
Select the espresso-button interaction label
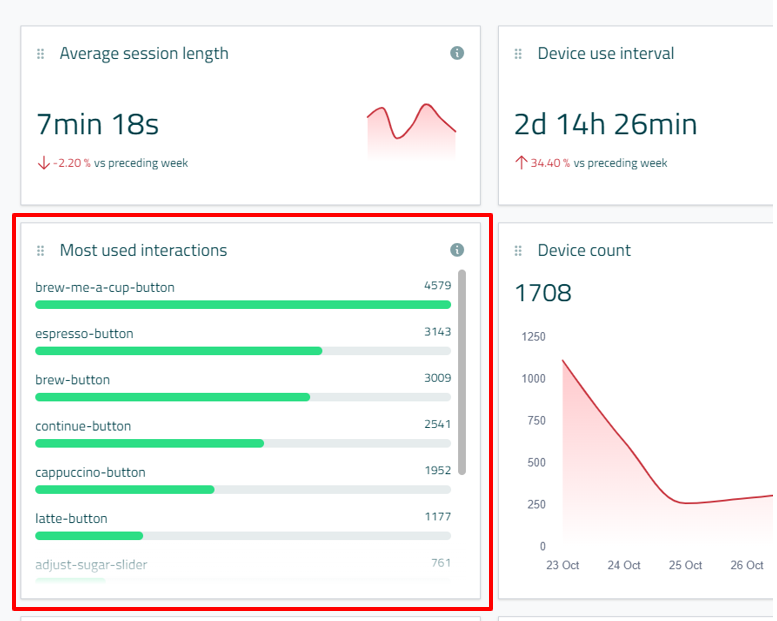pyautogui.click(x=84, y=334)
